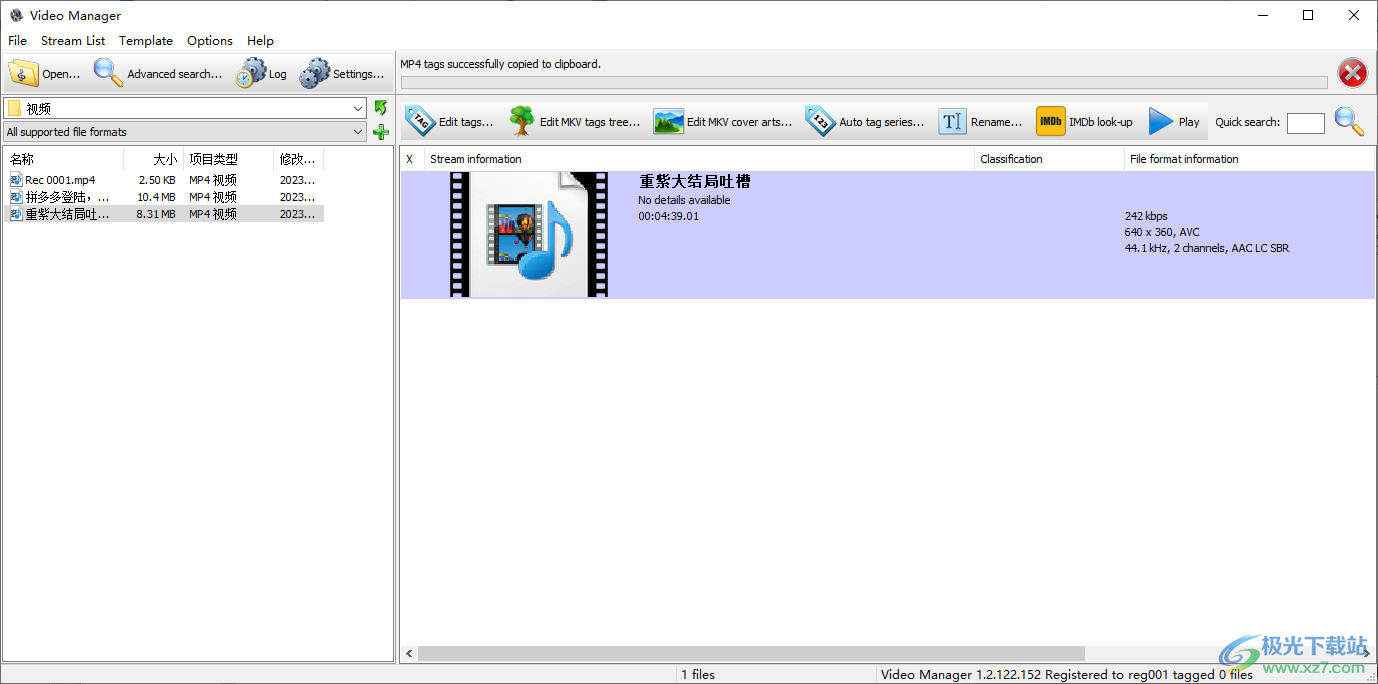The image size is (1378, 684).
Task: Expand the 视频 folder dropdown
Action: [x=358, y=108]
